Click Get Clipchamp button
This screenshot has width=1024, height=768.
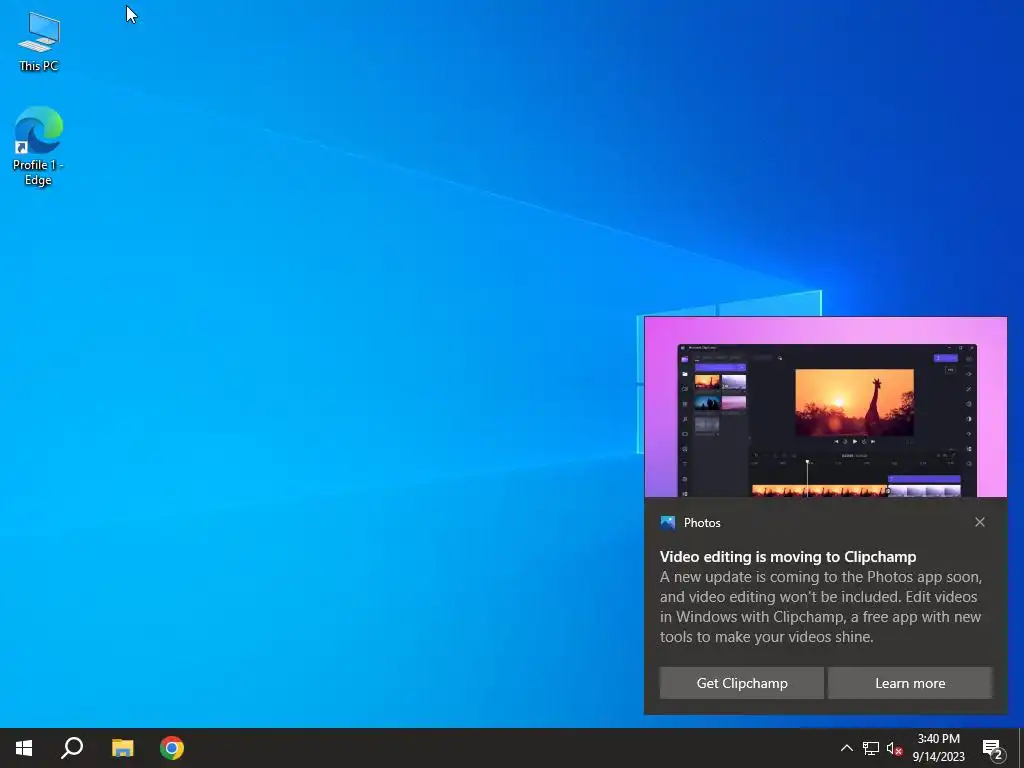pyautogui.click(x=742, y=683)
